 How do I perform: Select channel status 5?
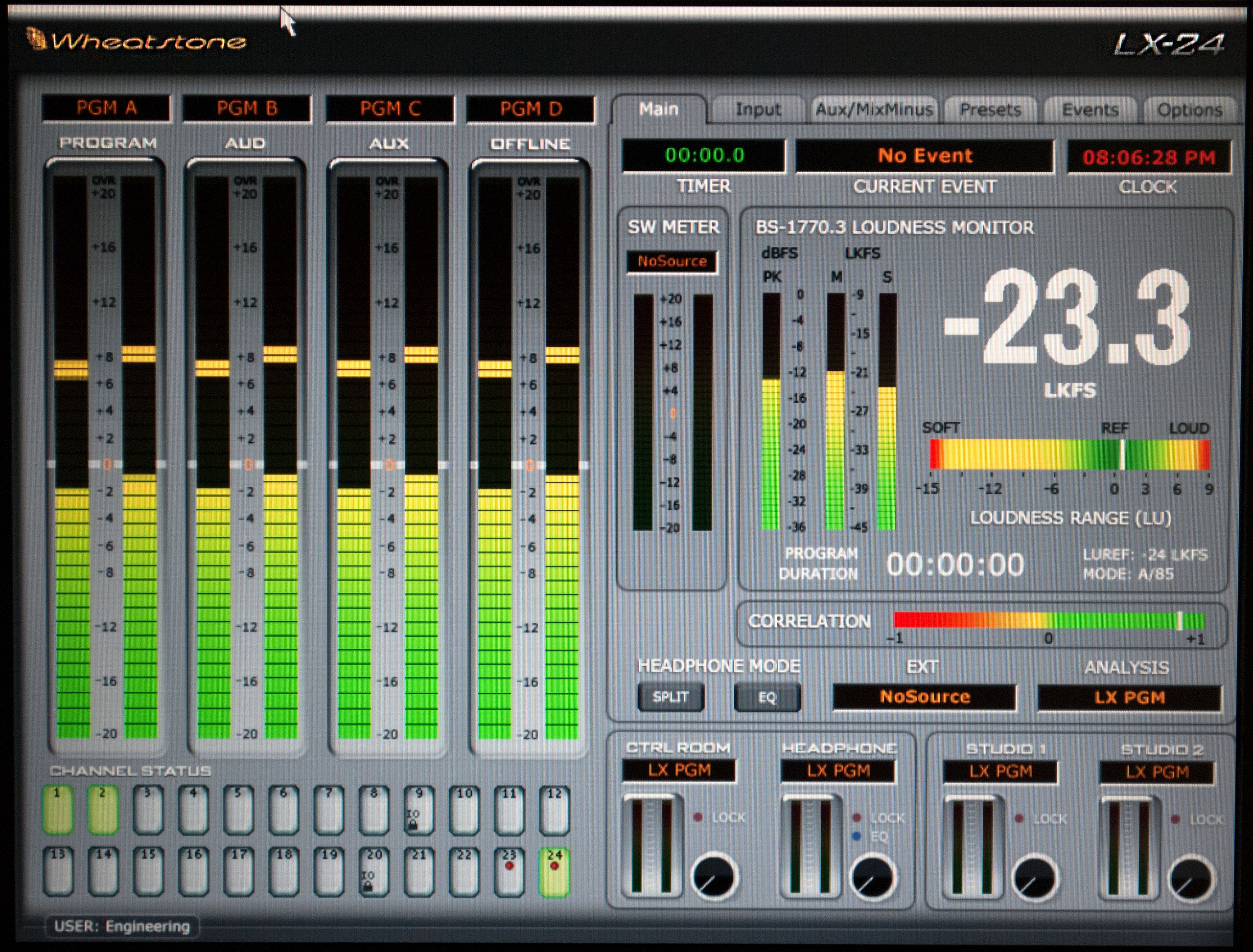[238, 810]
